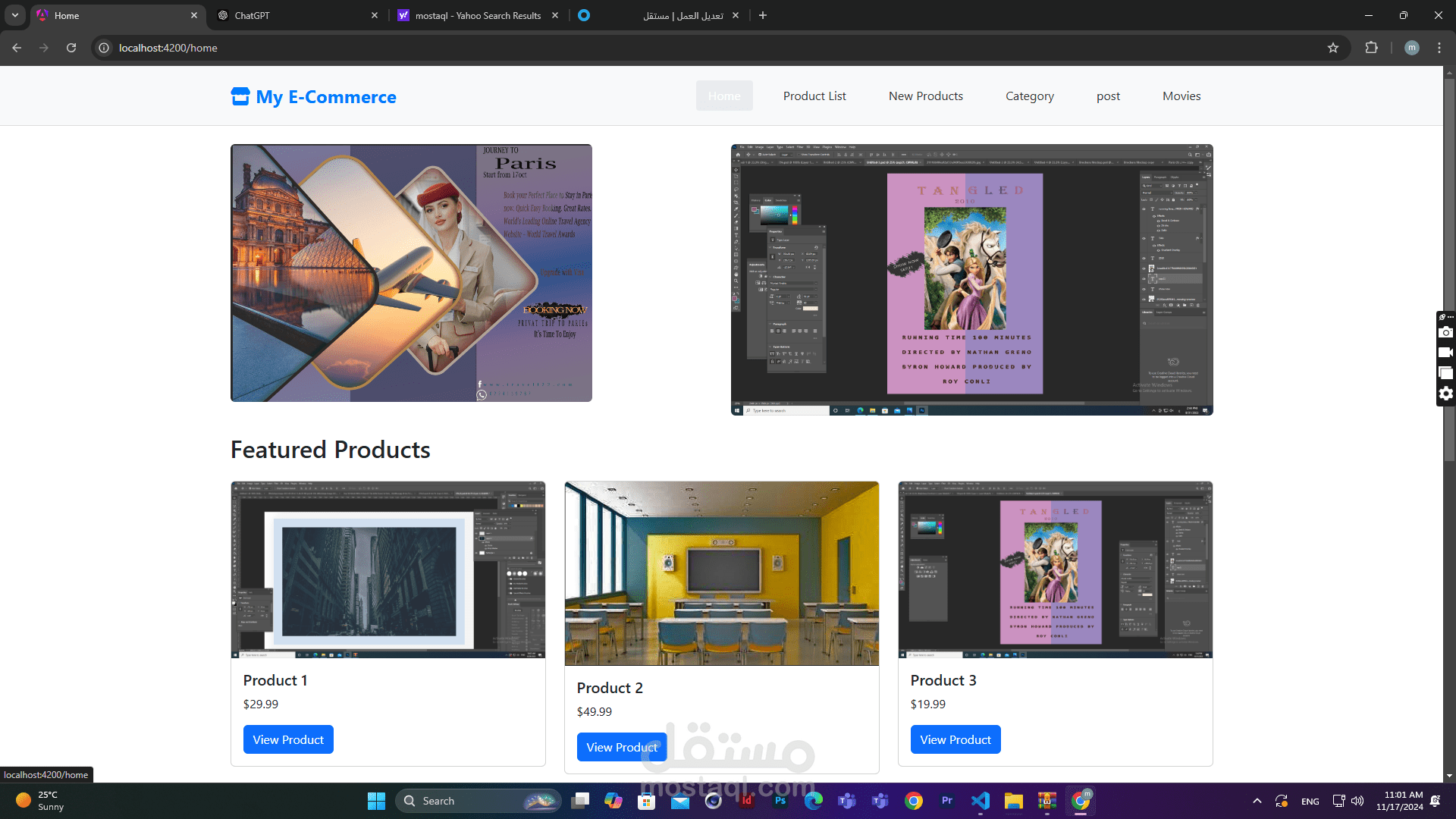
Task: Reload the page using the refresh icon
Action: (x=71, y=48)
